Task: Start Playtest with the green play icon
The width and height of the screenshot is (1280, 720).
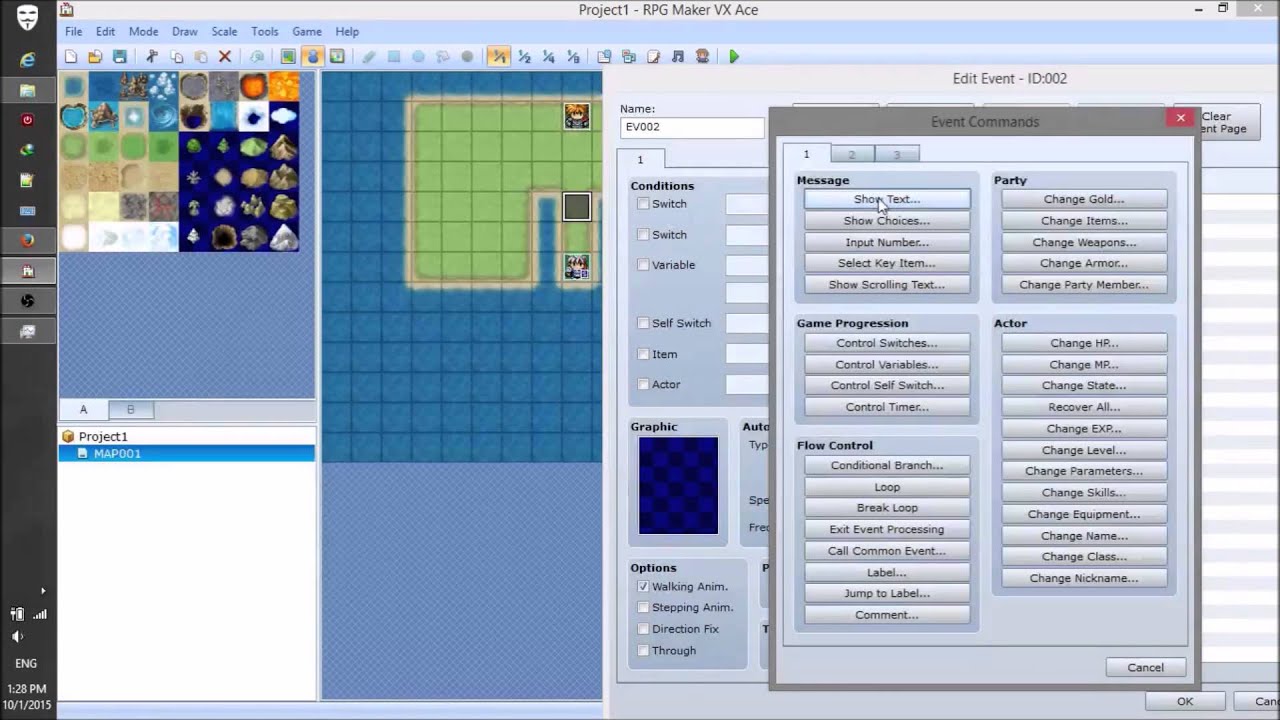Action: [734, 57]
